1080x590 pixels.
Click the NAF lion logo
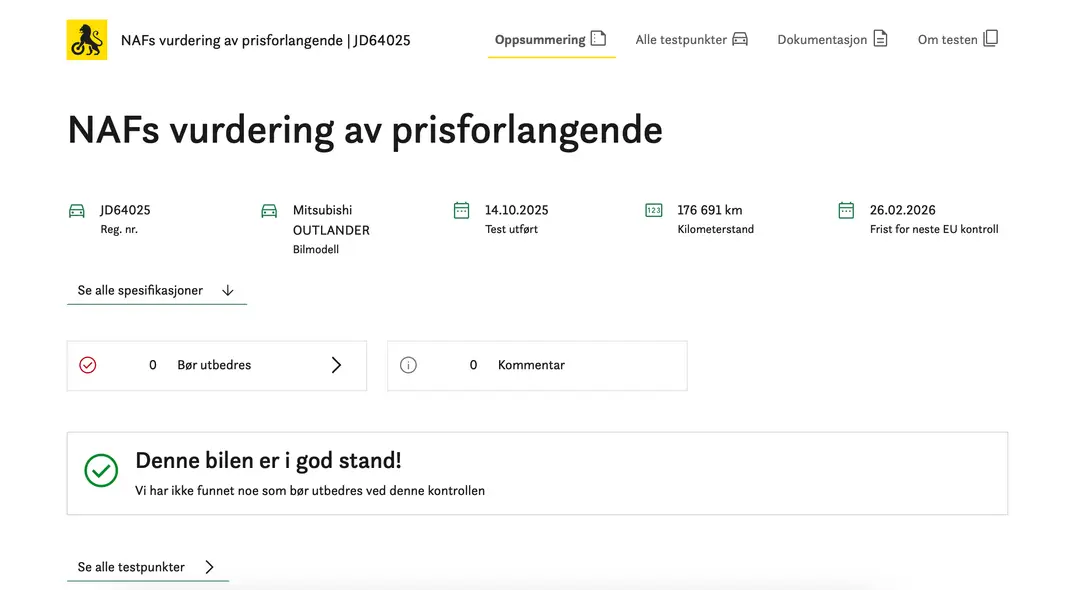pyautogui.click(x=87, y=40)
